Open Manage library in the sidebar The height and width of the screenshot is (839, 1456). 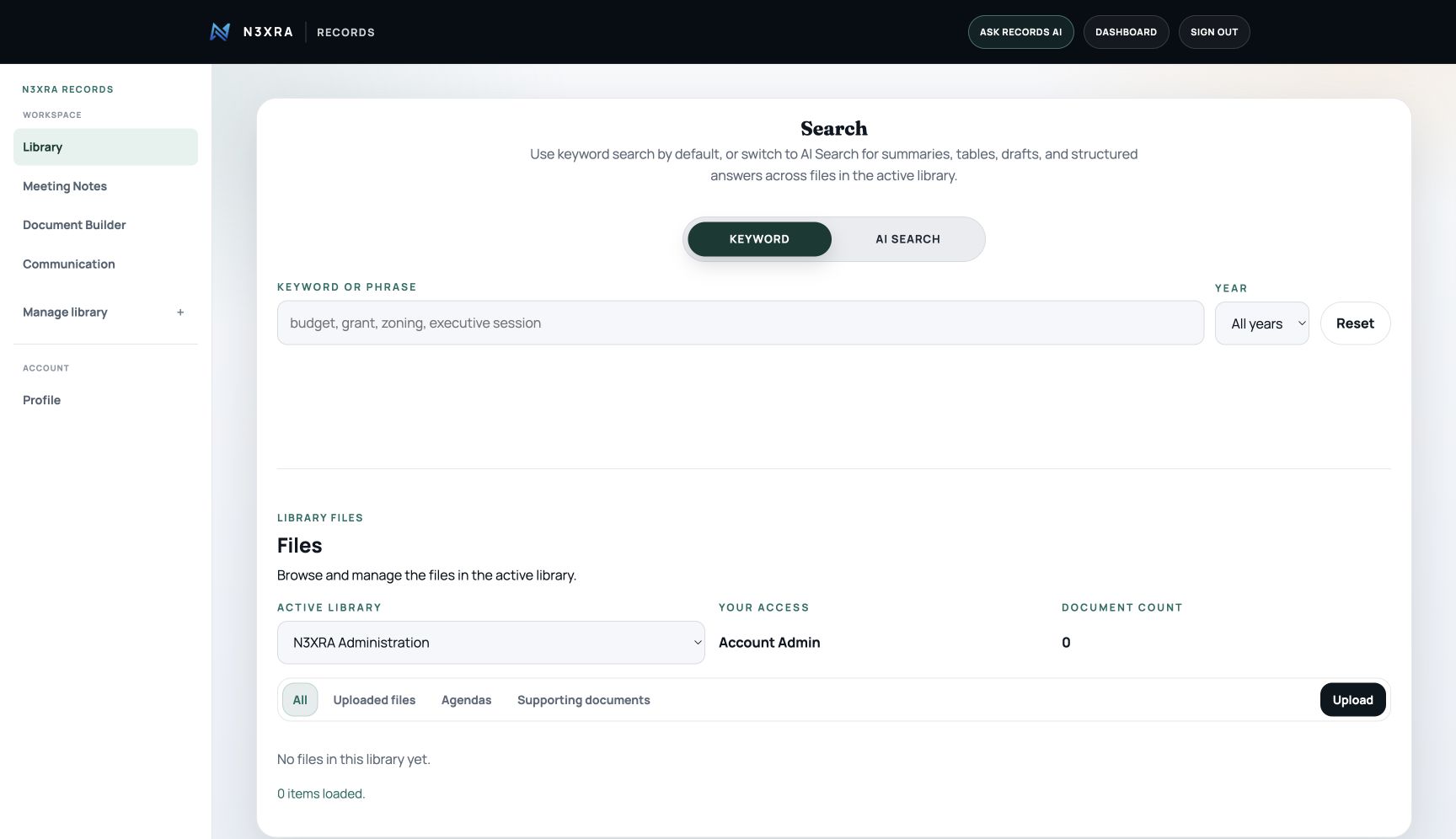105,313
